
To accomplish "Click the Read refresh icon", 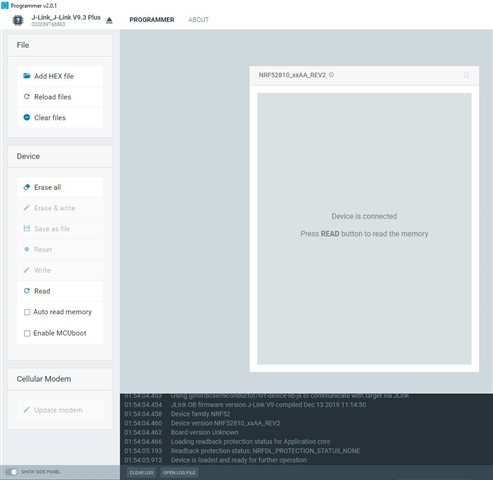I will pyautogui.click(x=27, y=291).
